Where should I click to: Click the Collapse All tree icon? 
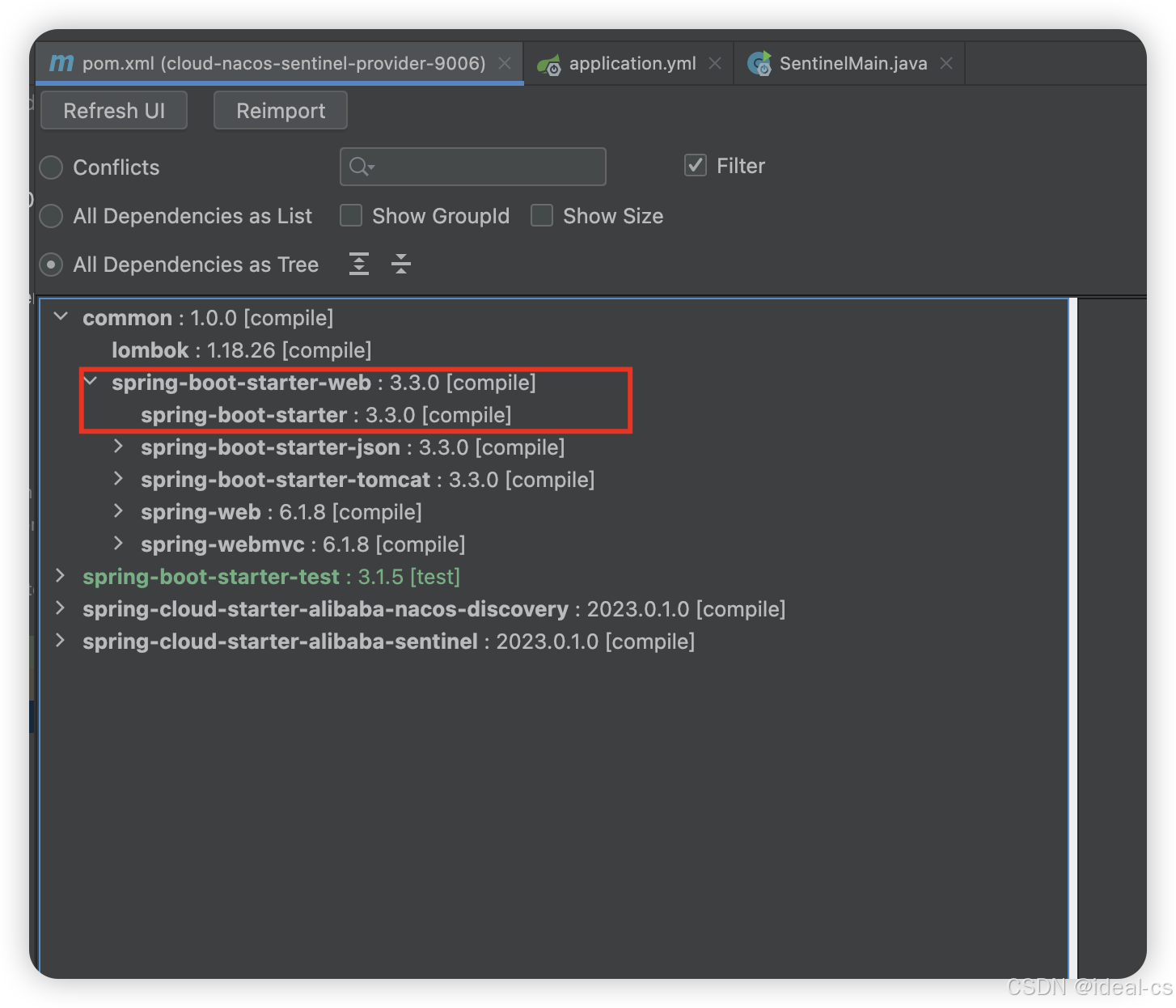[x=401, y=264]
